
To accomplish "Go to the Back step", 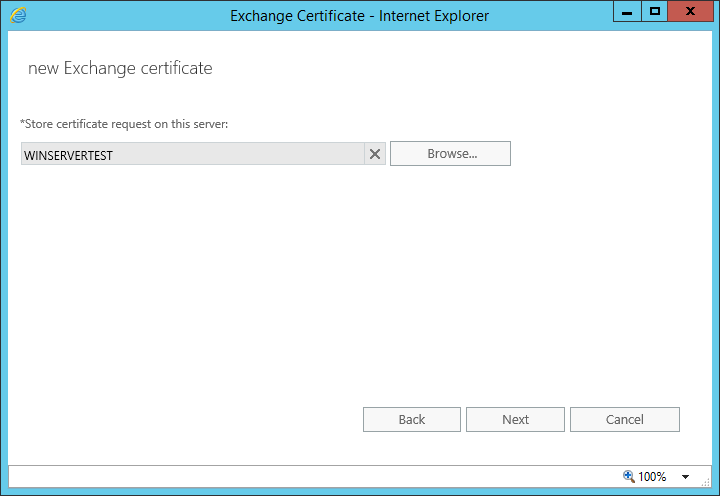I will [412, 420].
